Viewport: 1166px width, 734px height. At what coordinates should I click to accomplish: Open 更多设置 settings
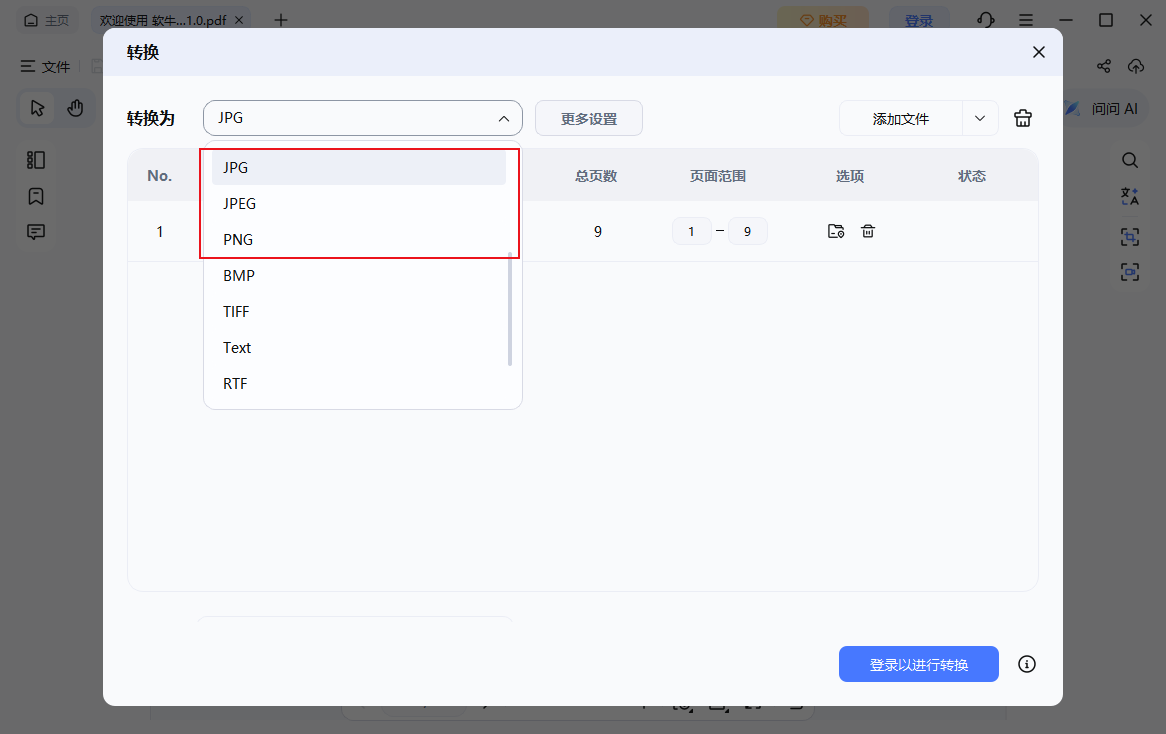(589, 118)
